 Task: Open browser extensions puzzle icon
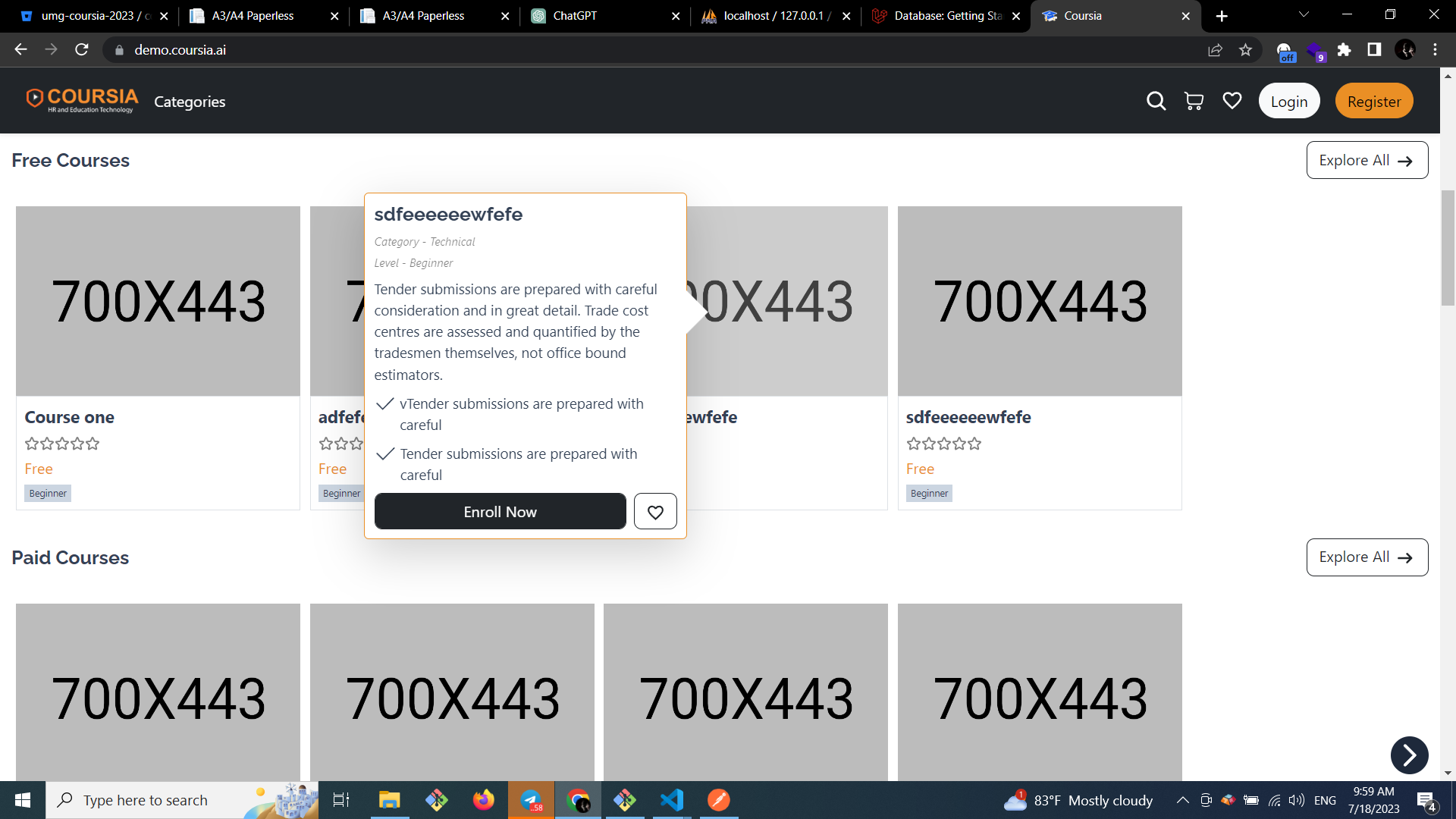coord(1344,50)
